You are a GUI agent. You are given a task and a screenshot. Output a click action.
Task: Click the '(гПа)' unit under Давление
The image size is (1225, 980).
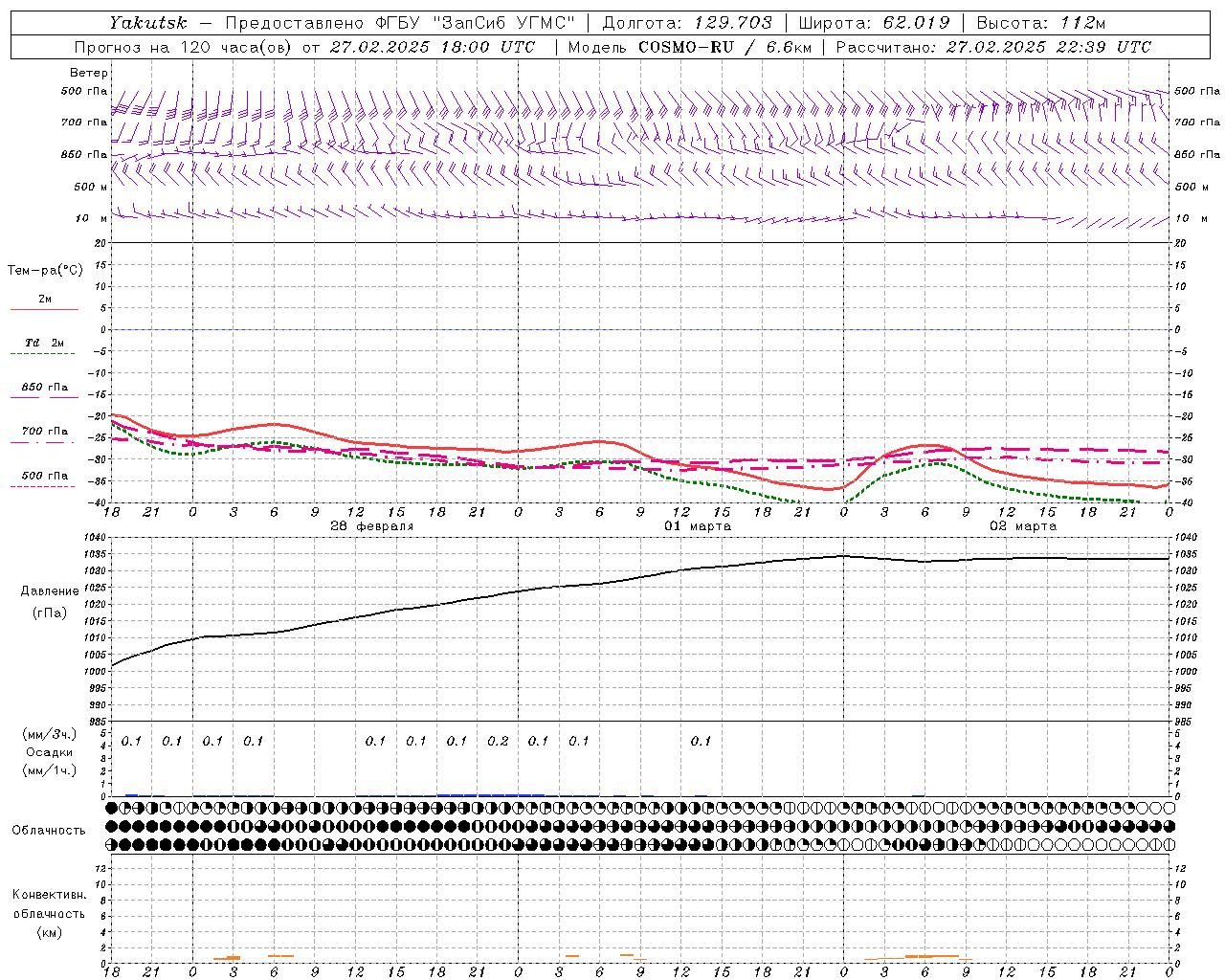pyautogui.click(x=49, y=612)
